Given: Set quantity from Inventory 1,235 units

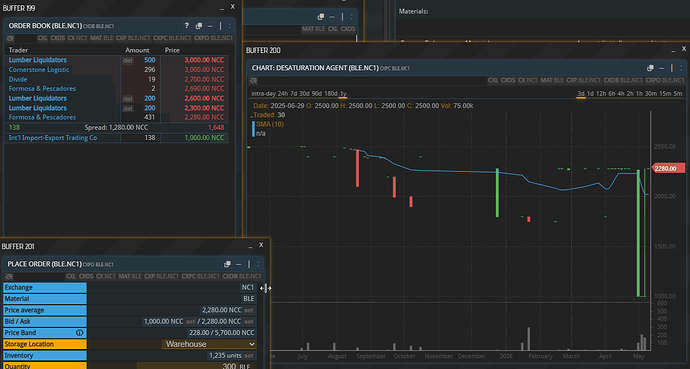Looking at the screenshot, I should coord(249,355).
